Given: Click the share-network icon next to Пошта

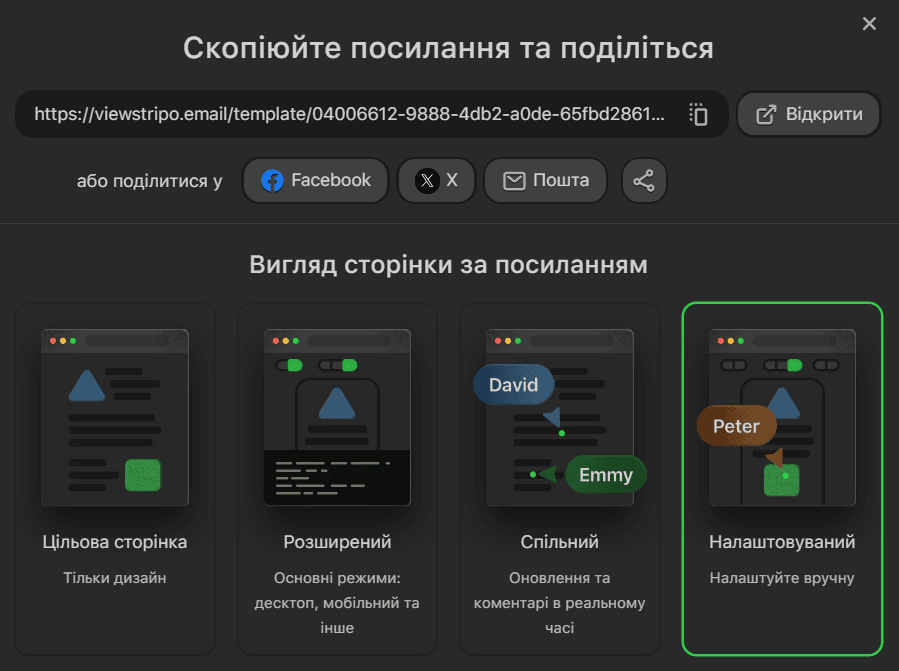Looking at the screenshot, I should click(x=644, y=180).
